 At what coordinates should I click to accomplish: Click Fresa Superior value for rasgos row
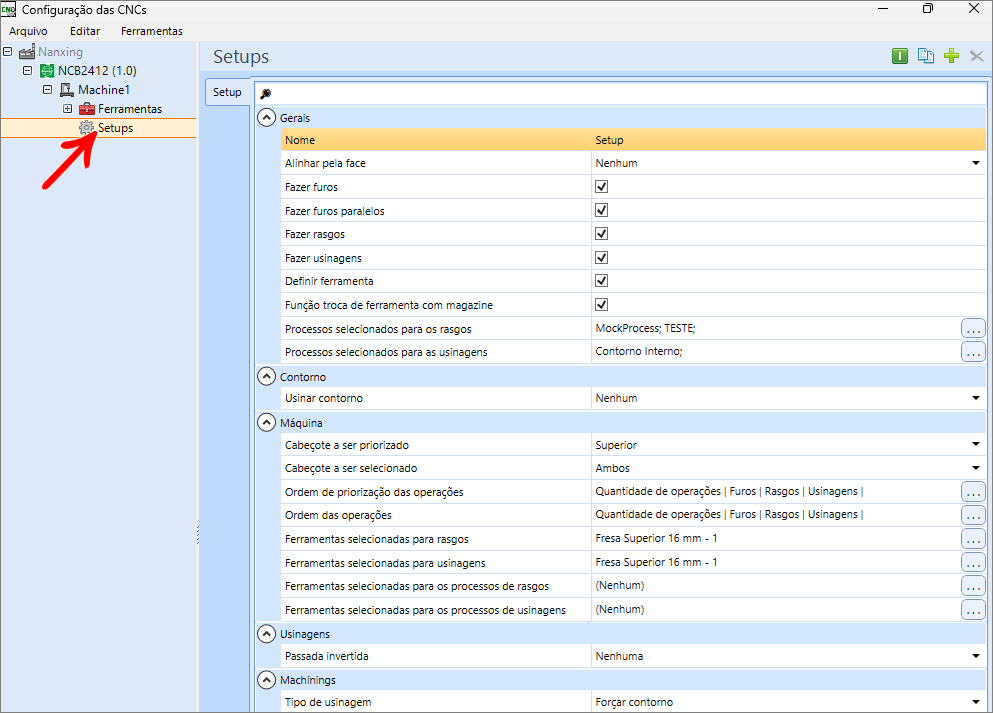(x=776, y=538)
